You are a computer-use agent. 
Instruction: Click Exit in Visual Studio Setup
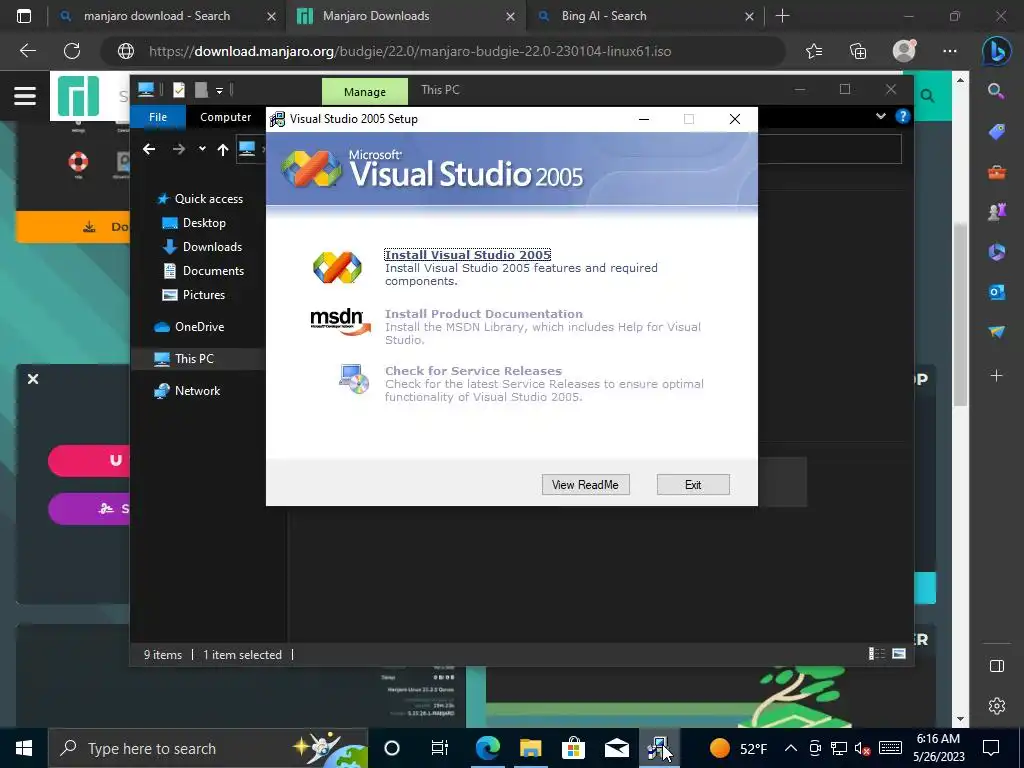[x=693, y=485]
